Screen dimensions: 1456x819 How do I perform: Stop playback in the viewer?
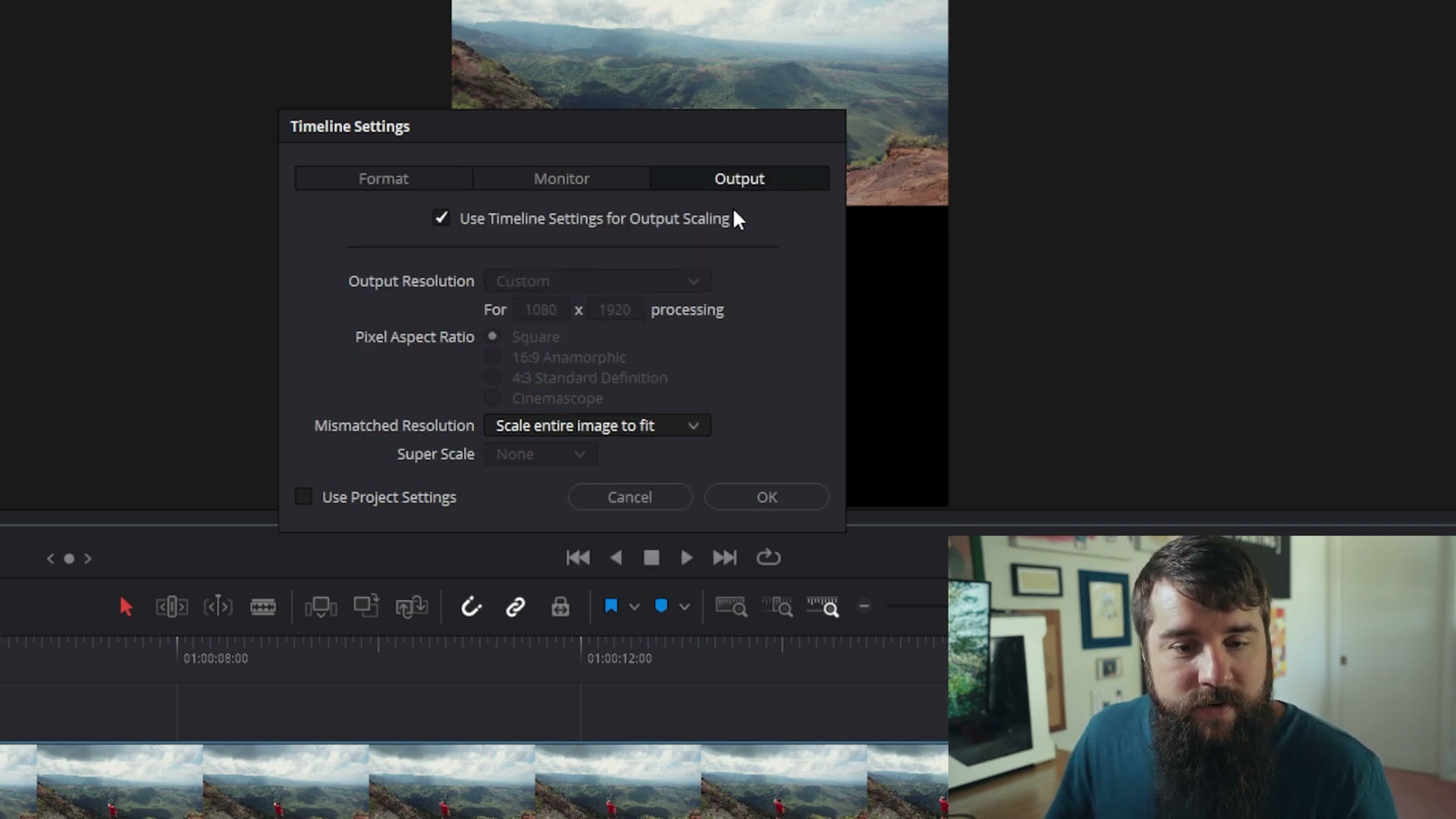click(651, 557)
